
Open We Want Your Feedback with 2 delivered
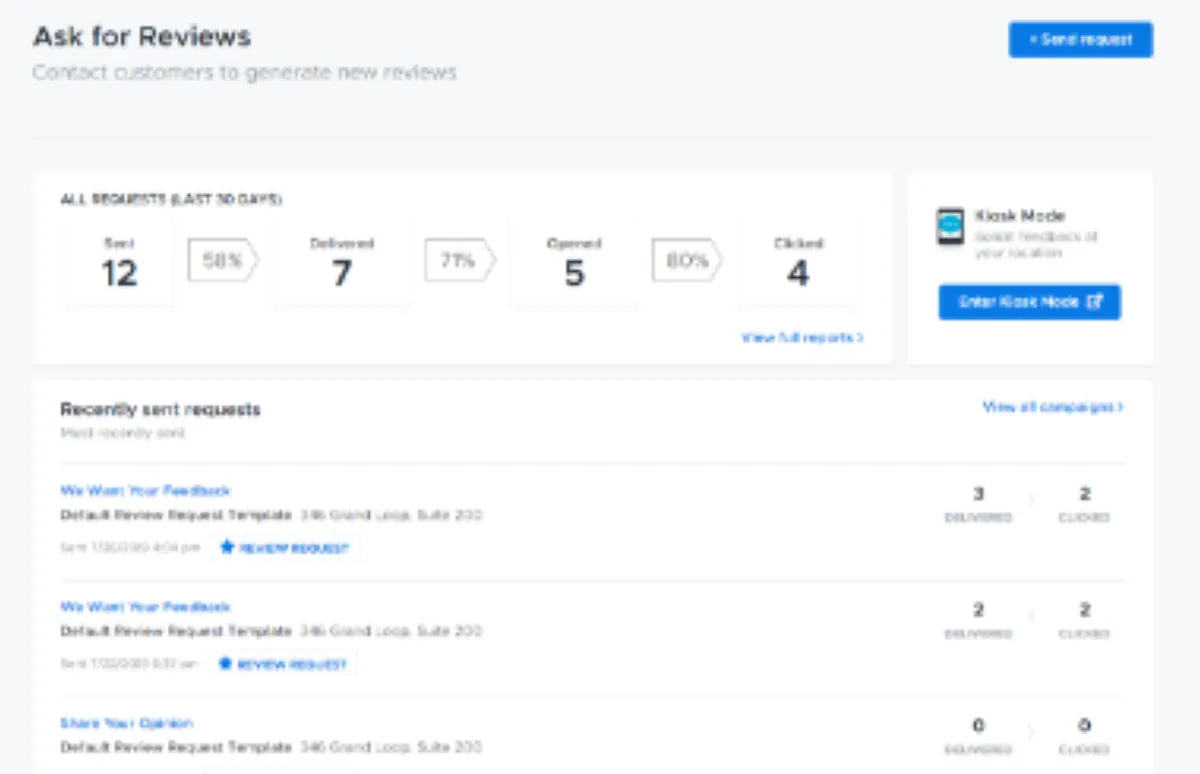(145, 607)
